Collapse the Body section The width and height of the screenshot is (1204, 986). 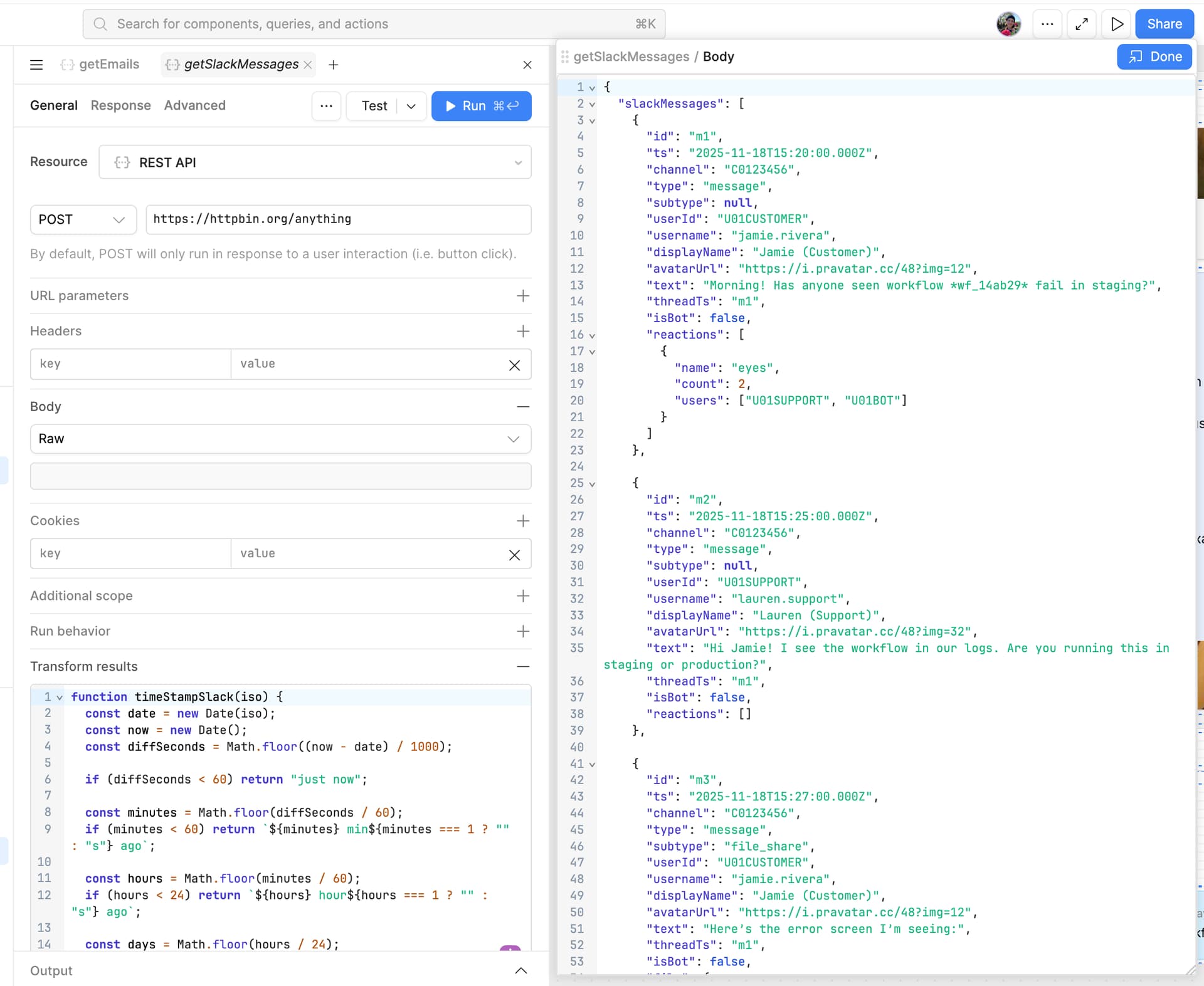pyautogui.click(x=523, y=407)
